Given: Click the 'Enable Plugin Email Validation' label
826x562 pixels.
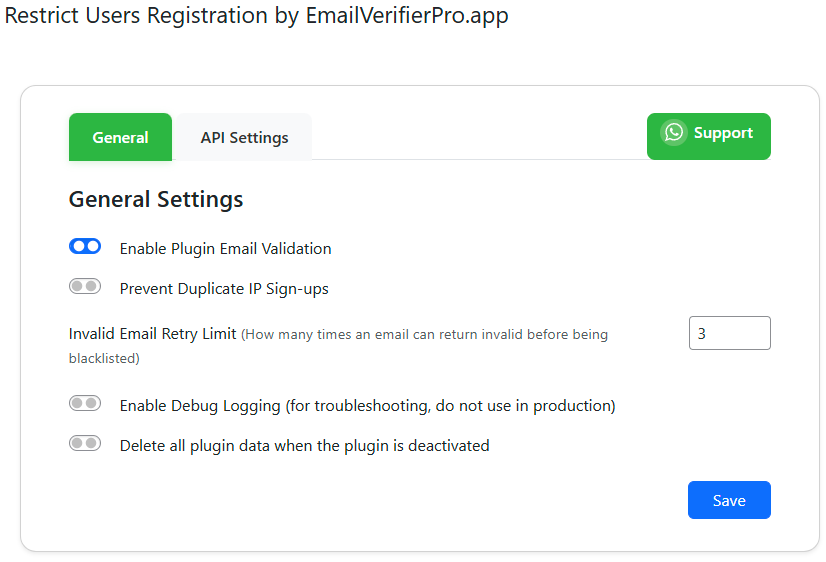Looking at the screenshot, I should [x=225, y=248].
